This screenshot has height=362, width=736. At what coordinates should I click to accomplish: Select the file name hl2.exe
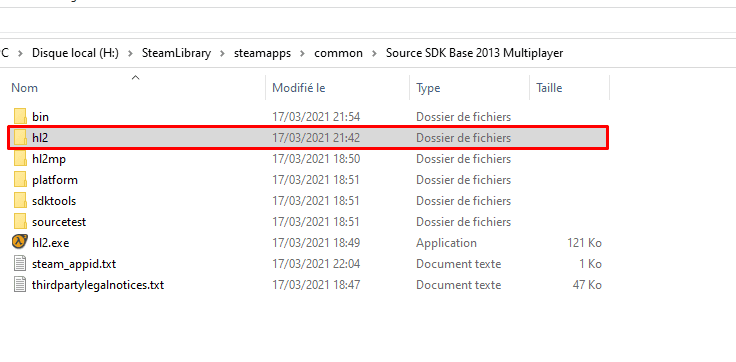[51, 243]
